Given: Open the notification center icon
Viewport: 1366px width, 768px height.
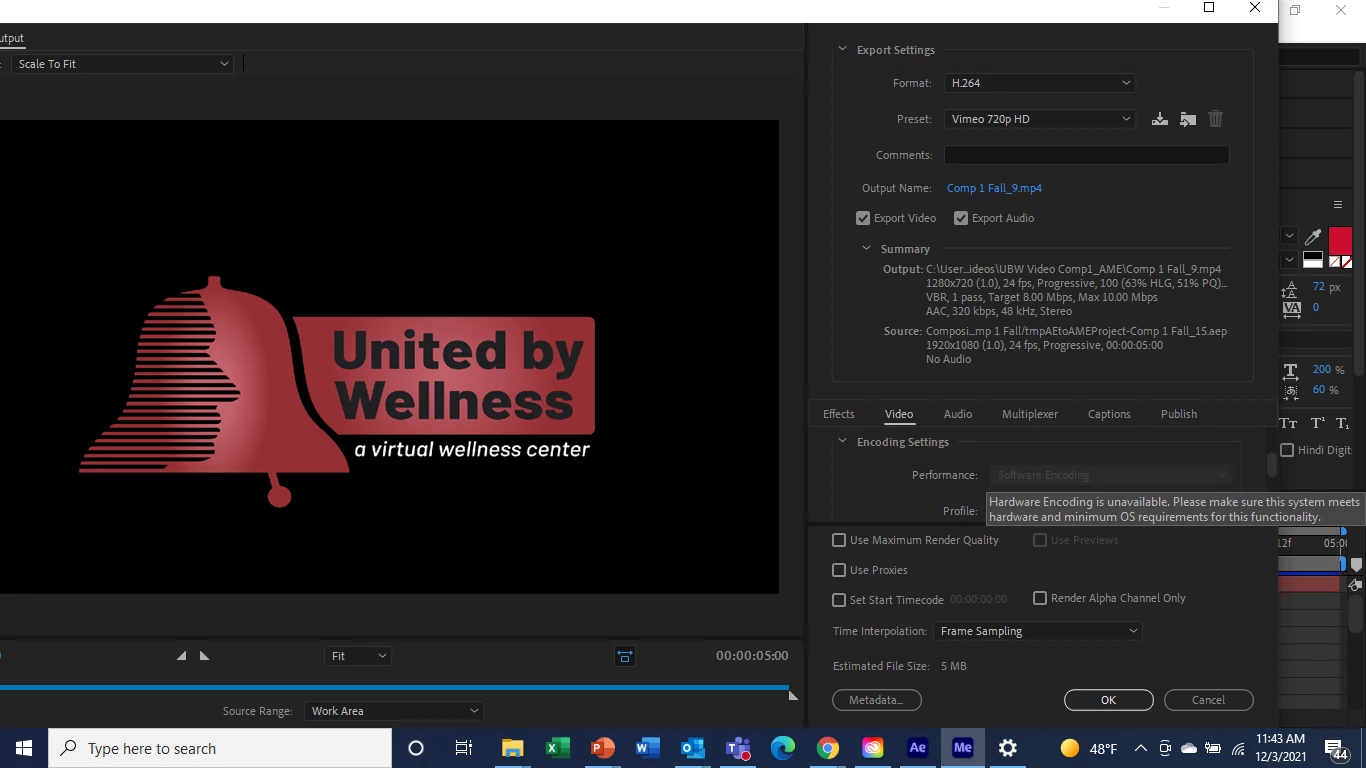Looking at the screenshot, I should (1337, 748).
